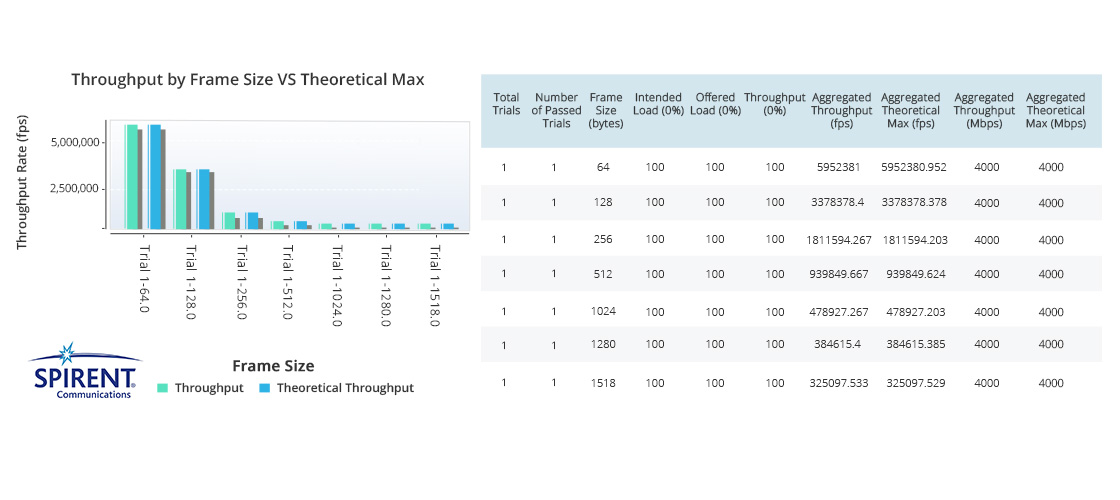Select the theoretical max value 1811594.203

pyautogui.click(x=915, y=240)
